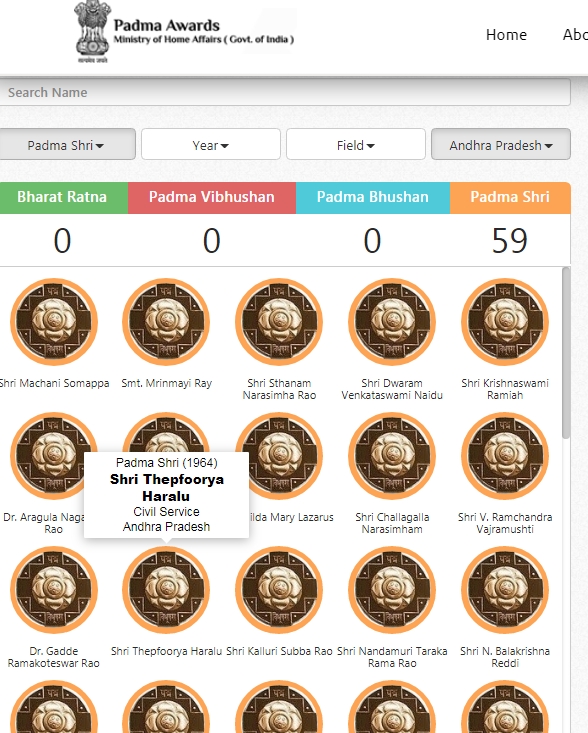This screenshot has height=733, width=588.
Task: Click the Smt. Mrinmayi Ray name
Action: tap(166, 383)
